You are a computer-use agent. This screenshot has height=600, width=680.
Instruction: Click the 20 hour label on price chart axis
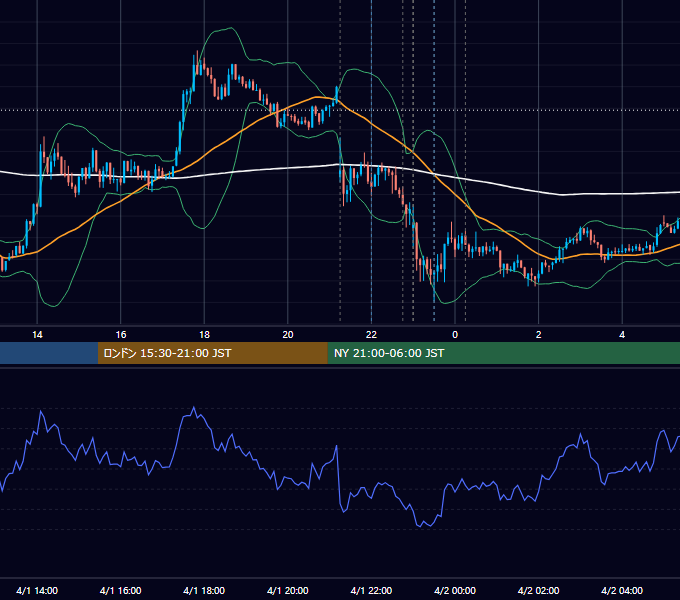(288, 335)
